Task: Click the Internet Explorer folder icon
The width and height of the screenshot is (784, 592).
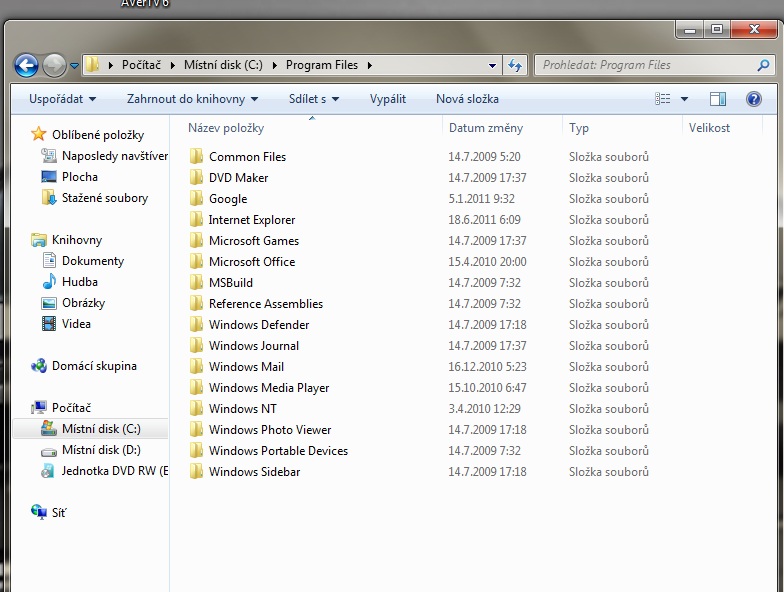Action: [x=196, y=220]
